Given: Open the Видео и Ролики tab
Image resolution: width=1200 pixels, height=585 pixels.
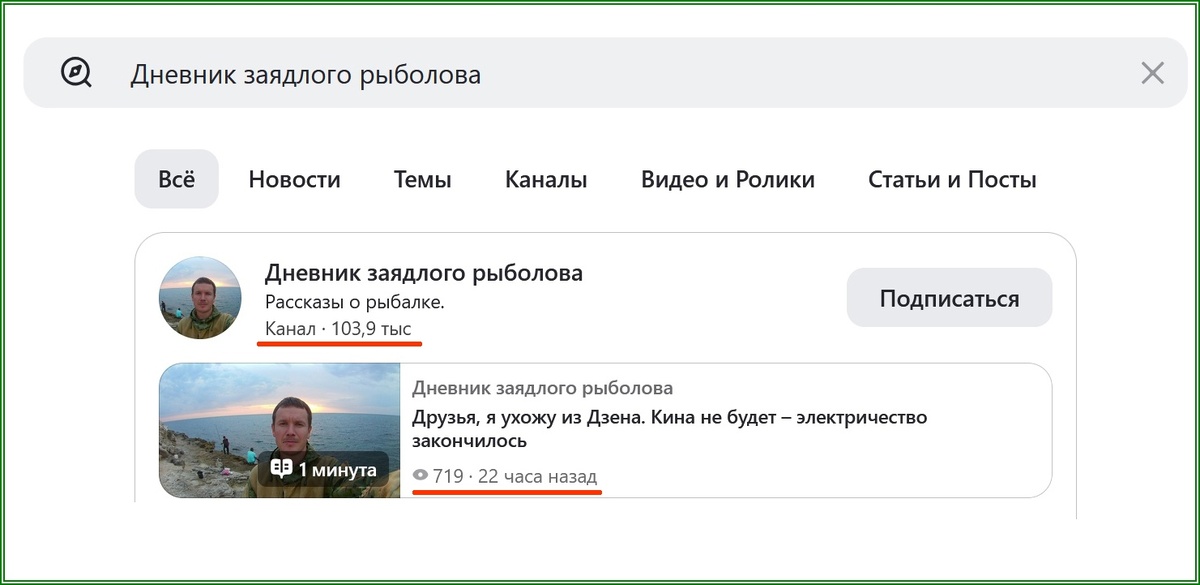Looking at the screenshot, I should [729, 179].
